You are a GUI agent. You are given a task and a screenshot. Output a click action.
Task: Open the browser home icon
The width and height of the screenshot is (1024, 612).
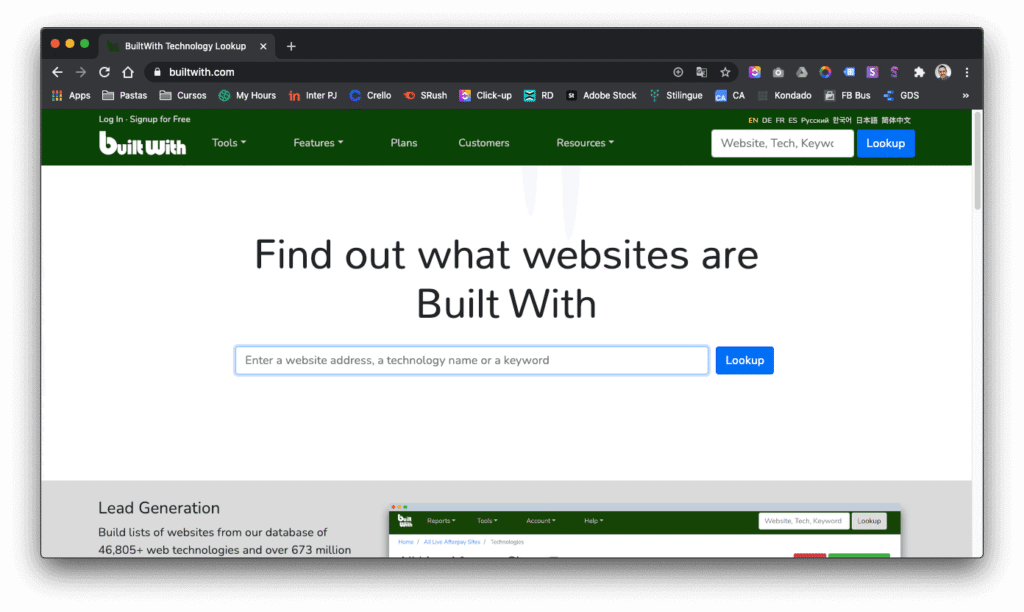(127, 72)
